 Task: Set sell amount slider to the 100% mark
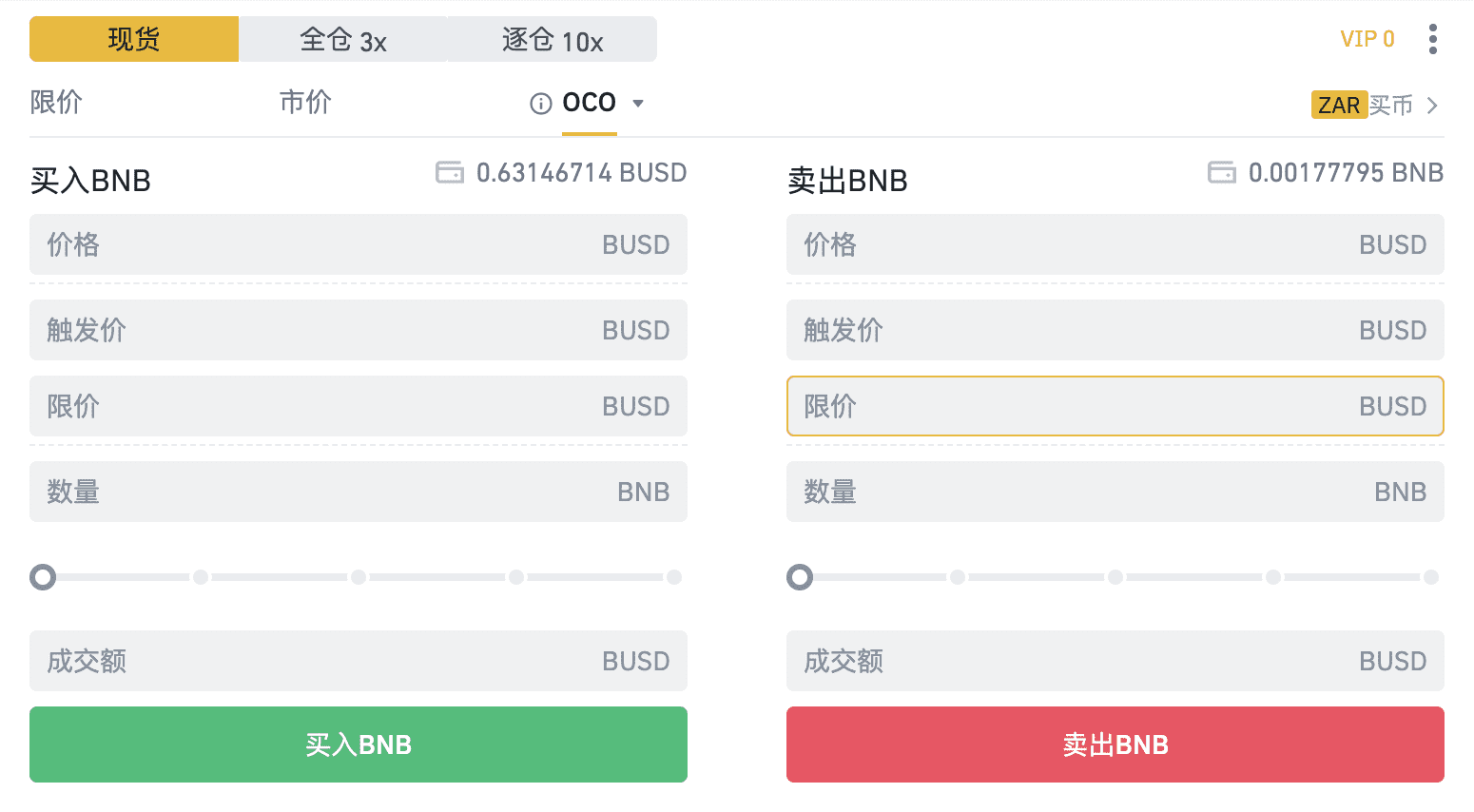[x=1431, y=577]
